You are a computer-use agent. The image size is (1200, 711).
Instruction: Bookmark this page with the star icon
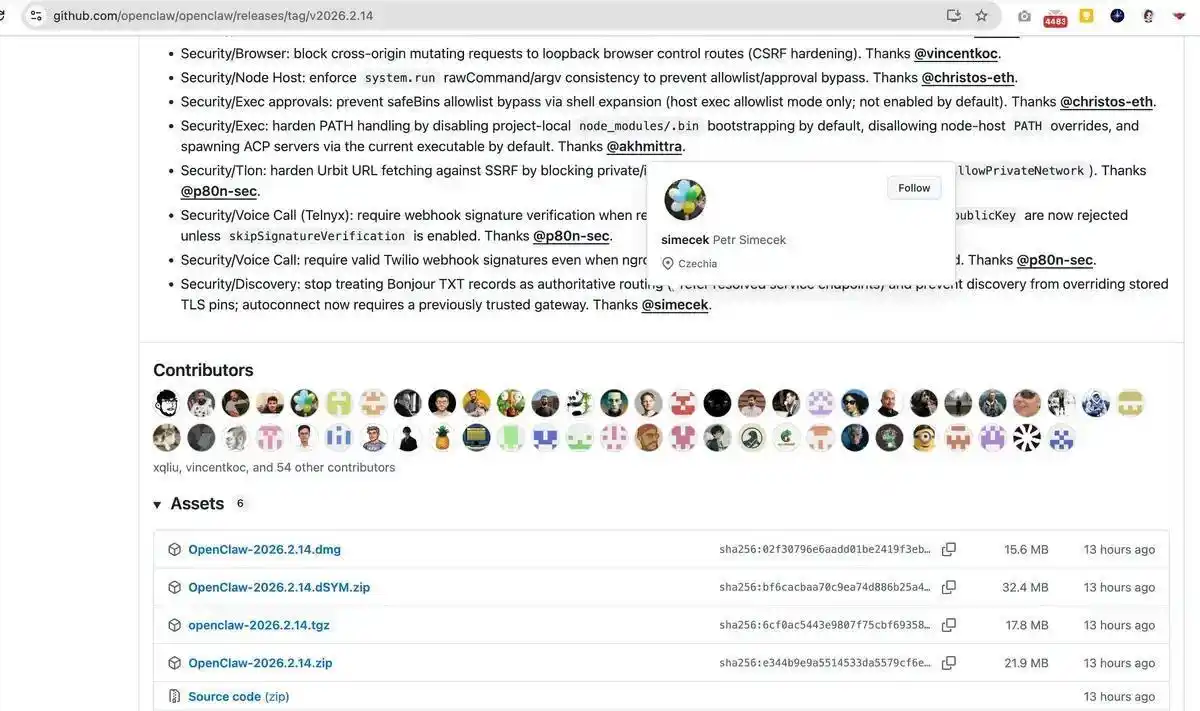click(x=981, y=16)
